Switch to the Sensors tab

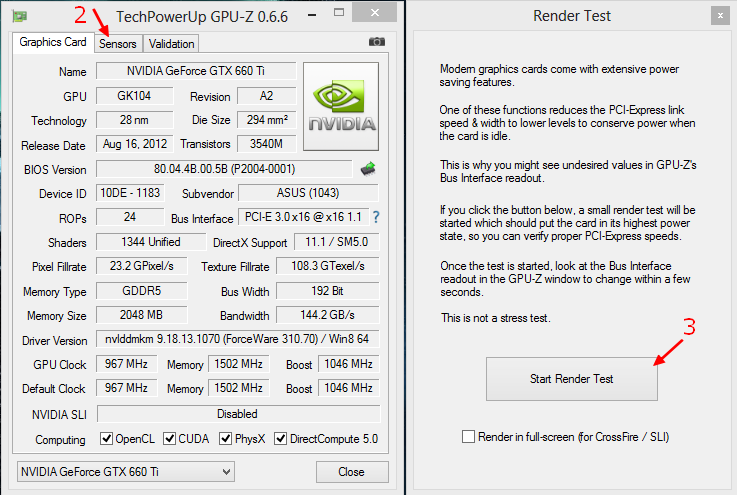point(118,44)
